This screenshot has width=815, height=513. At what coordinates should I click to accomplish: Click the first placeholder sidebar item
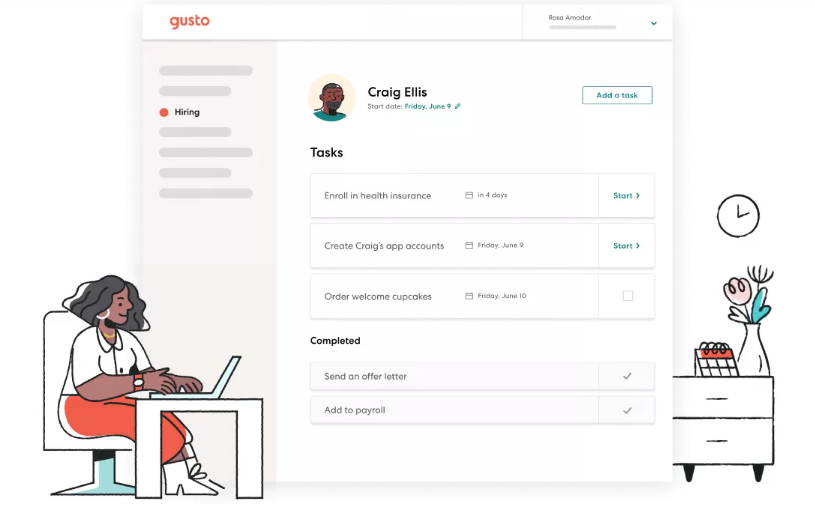tap(206, 71)
